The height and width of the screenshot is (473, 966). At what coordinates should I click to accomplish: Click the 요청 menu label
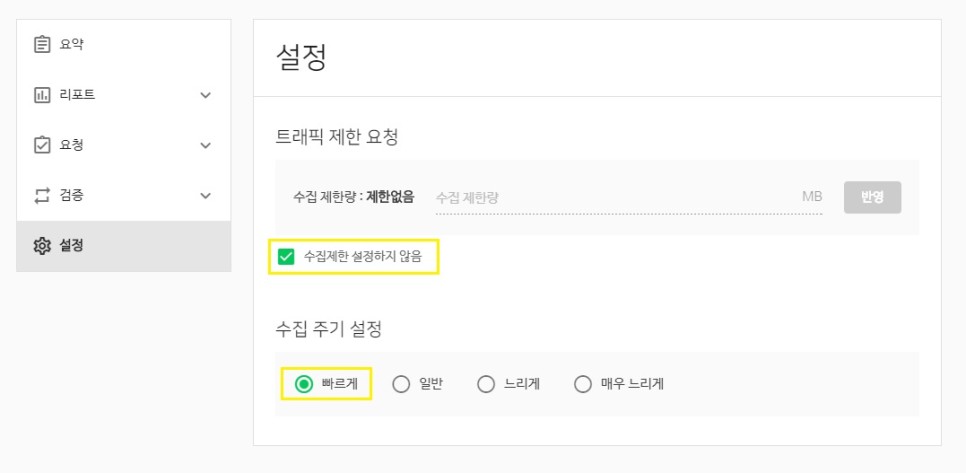point(72,145)
